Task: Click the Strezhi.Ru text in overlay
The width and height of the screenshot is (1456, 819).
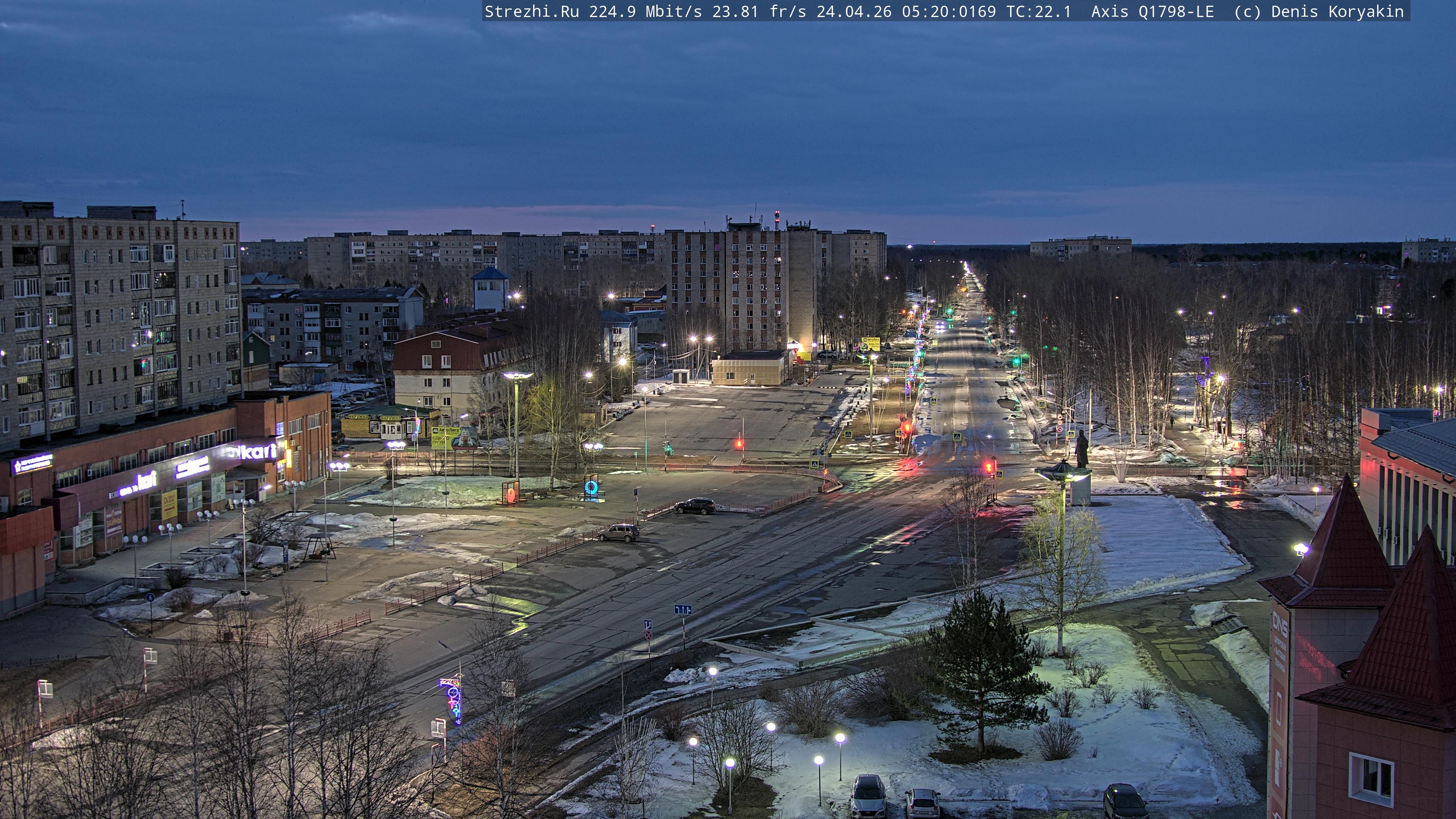Action: (x=531, y=11)
